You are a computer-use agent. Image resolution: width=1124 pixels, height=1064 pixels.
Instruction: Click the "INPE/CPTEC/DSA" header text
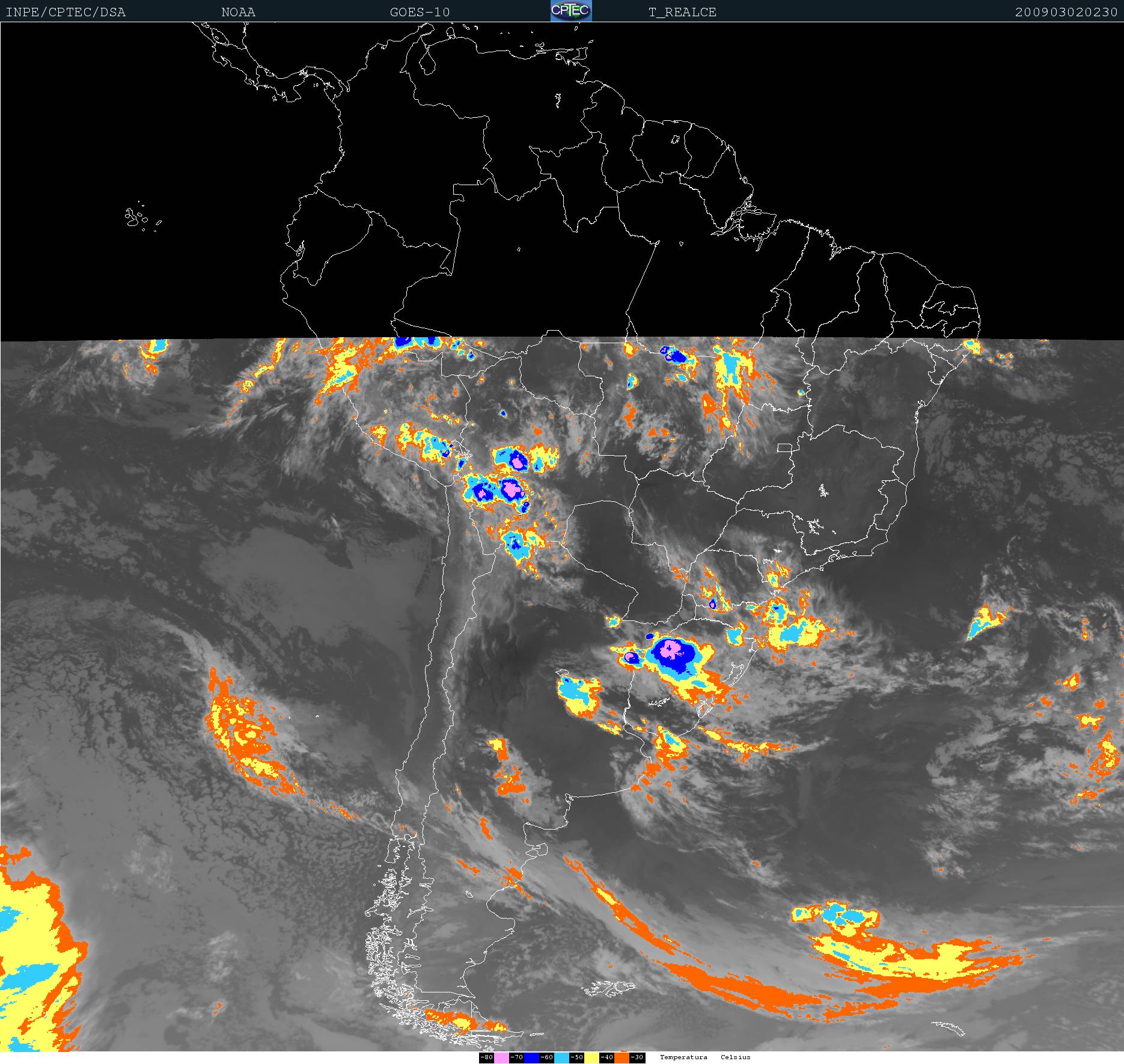[66, 12]
